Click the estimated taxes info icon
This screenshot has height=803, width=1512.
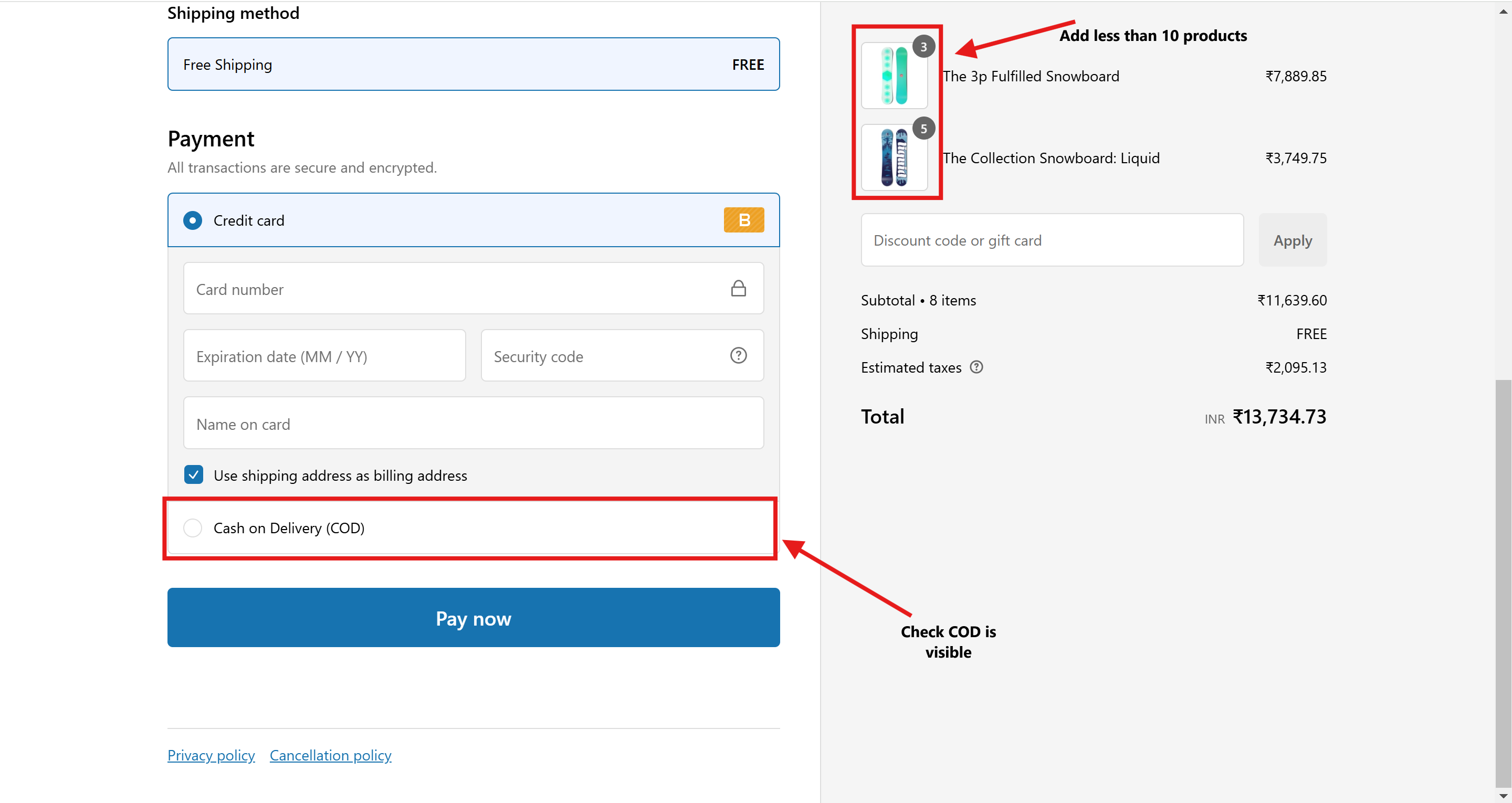(975, 367)
